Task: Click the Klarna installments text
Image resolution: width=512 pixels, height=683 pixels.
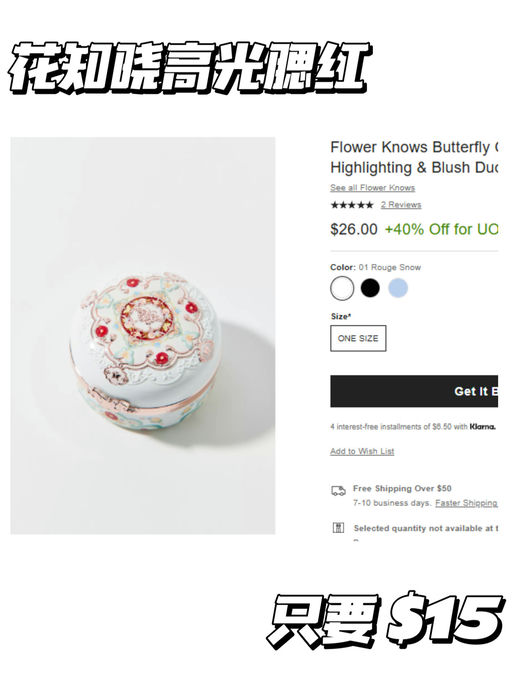Action: point(413,427)
